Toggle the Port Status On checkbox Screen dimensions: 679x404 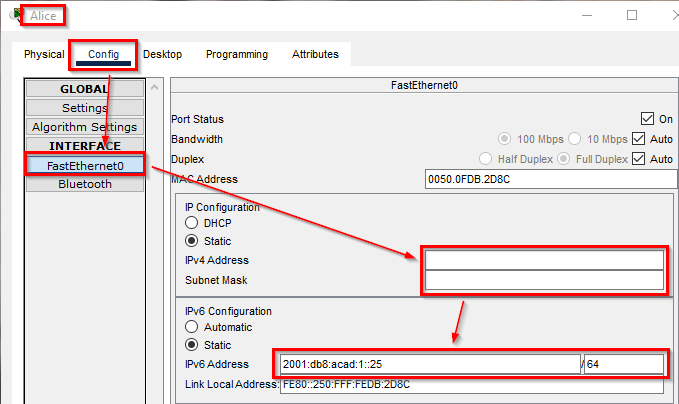pos(647,119)
